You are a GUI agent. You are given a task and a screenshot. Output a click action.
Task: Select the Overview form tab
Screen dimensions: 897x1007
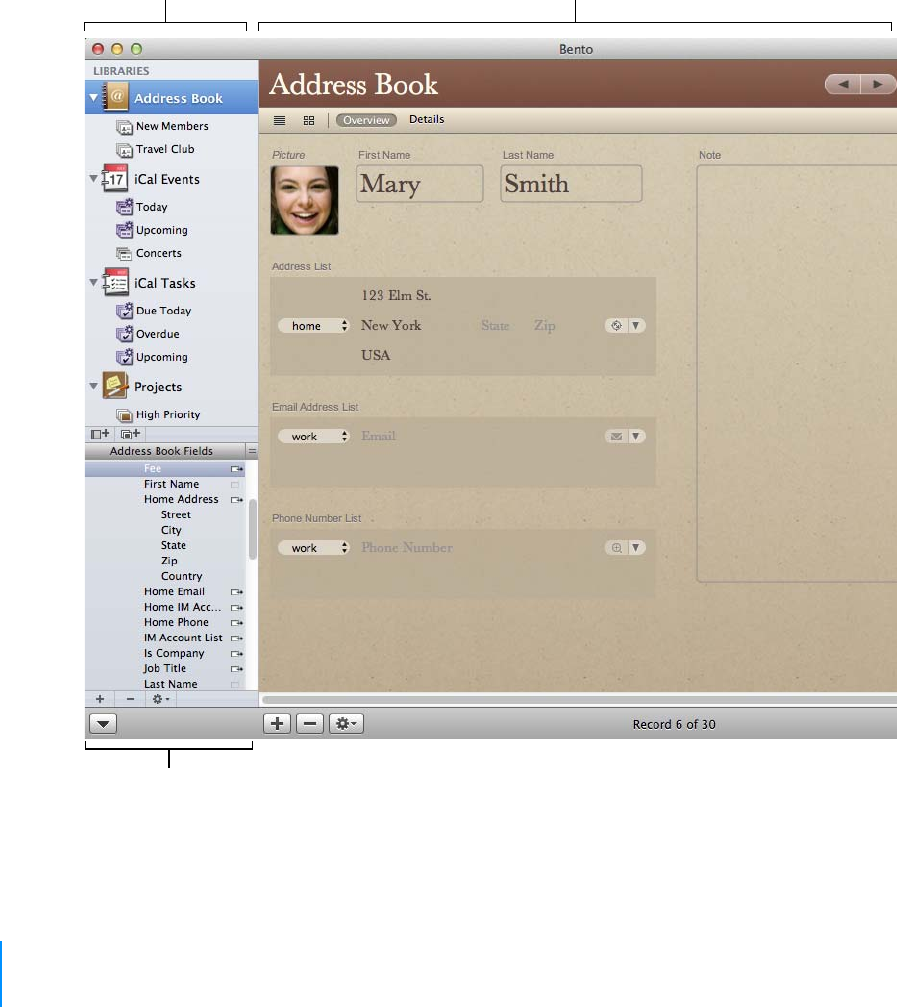click(x=366, y=120)
